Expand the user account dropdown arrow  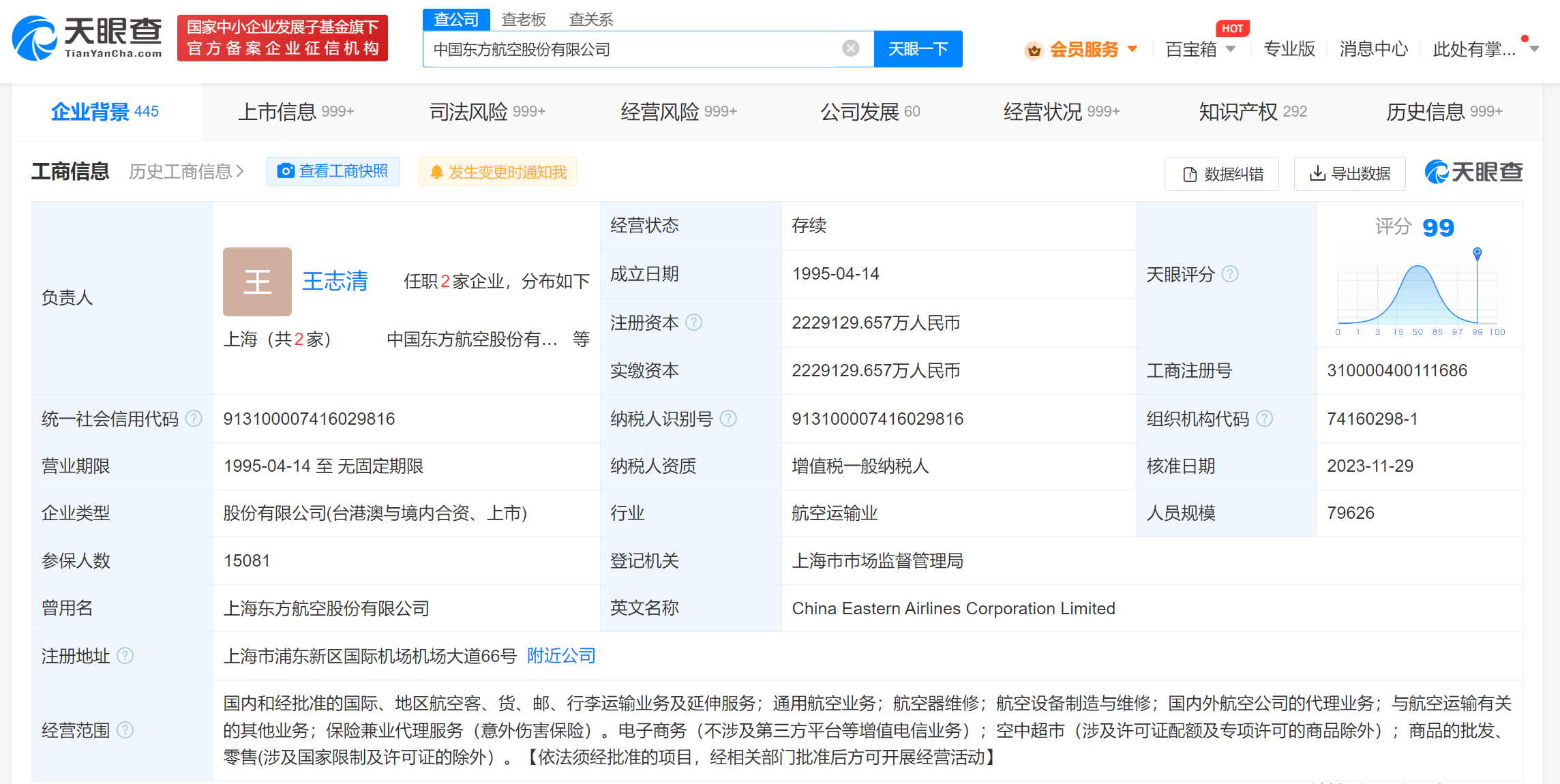(1534, 49)
